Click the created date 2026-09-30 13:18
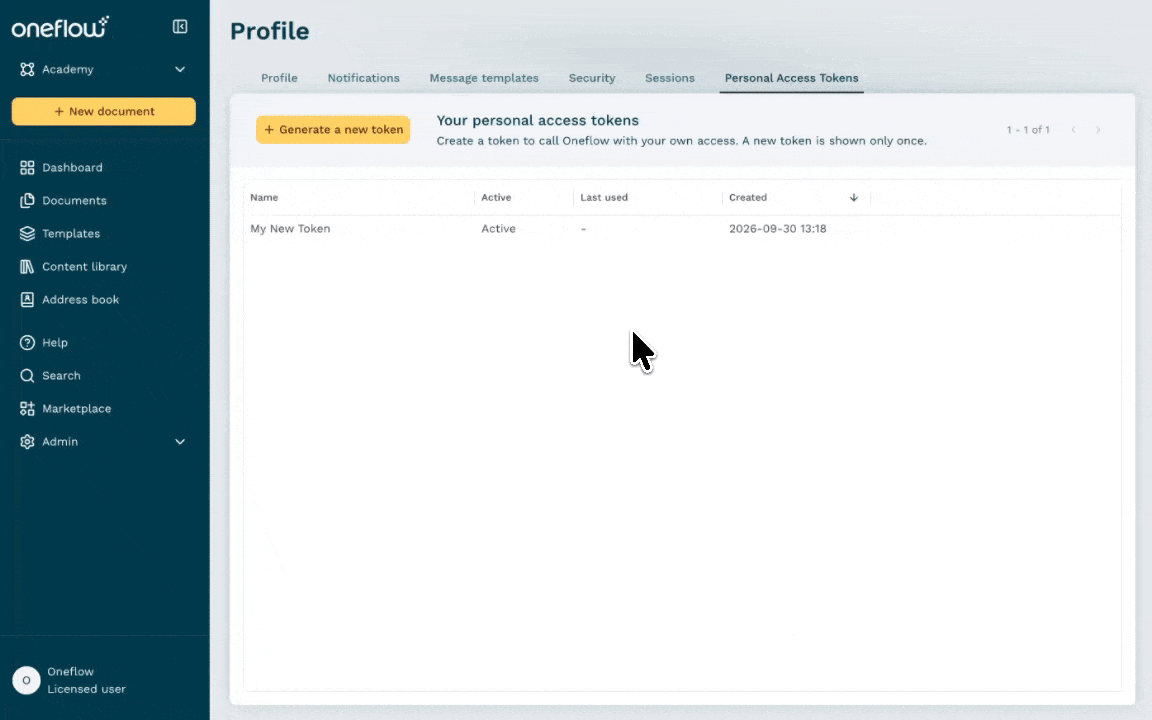Screen dimensions: 1152x720 tap(777, 228)
